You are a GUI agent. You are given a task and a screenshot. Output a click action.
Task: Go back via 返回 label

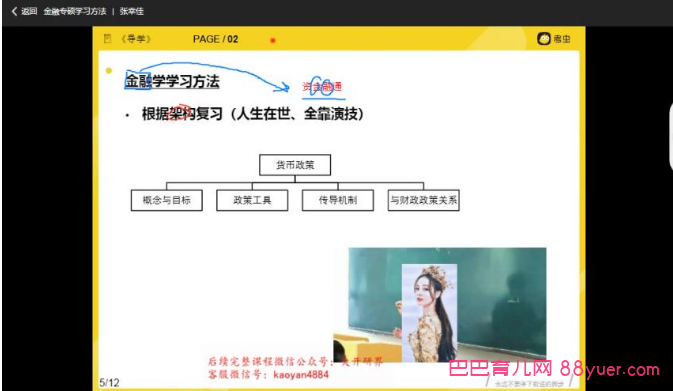point(29,12)
